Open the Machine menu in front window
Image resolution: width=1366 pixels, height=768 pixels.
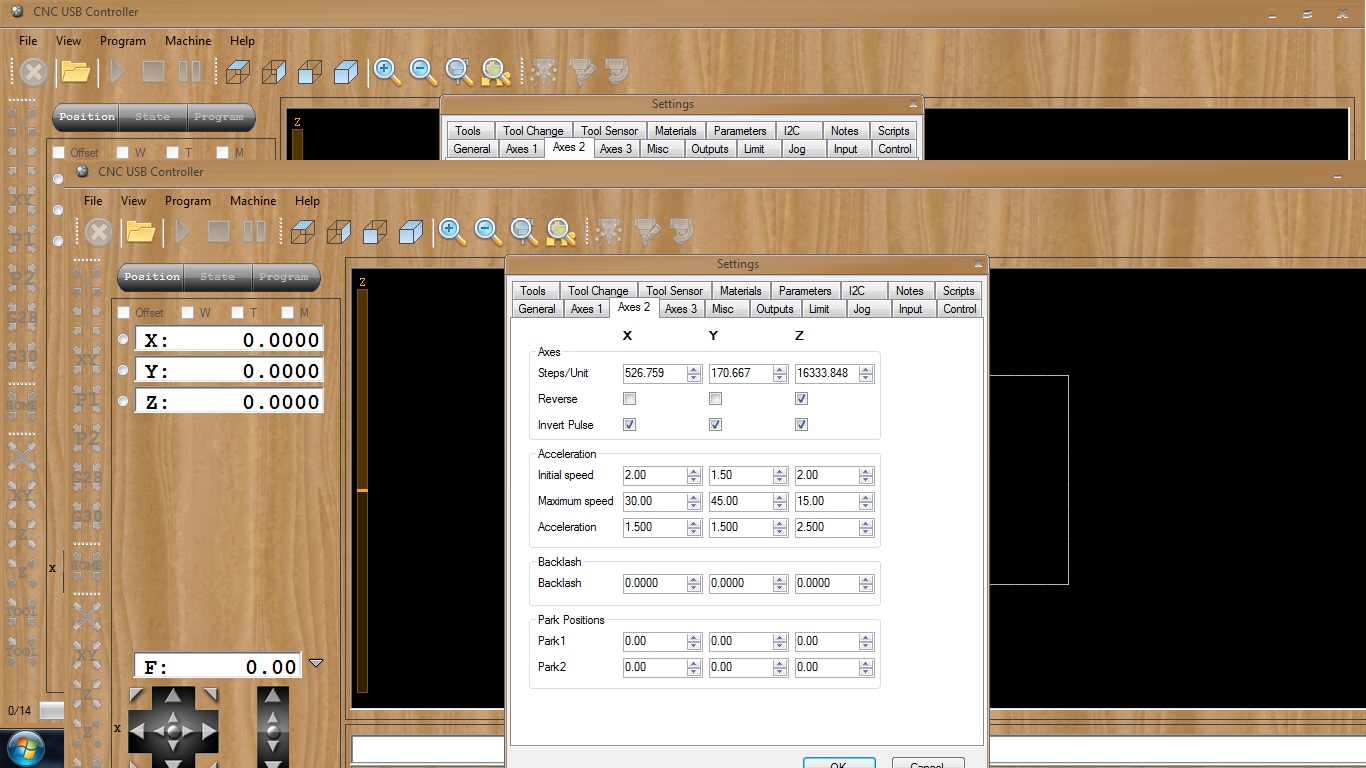[253, 201]
